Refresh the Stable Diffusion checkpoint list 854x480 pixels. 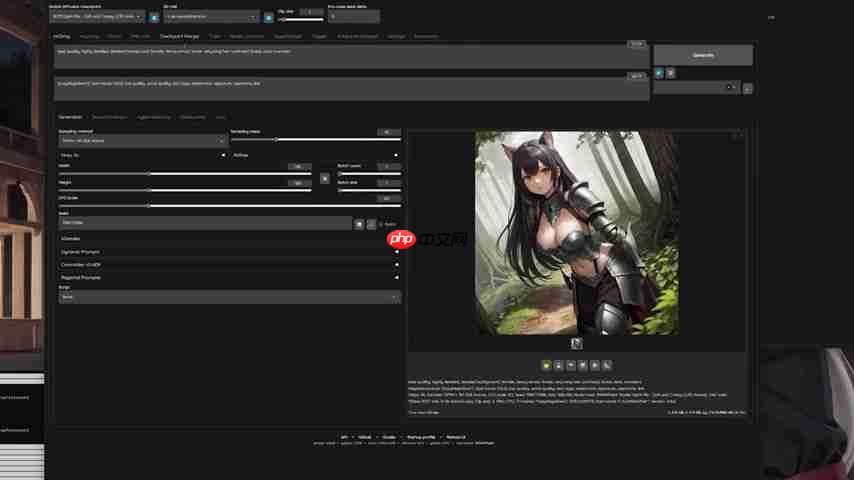click(154, 17)
